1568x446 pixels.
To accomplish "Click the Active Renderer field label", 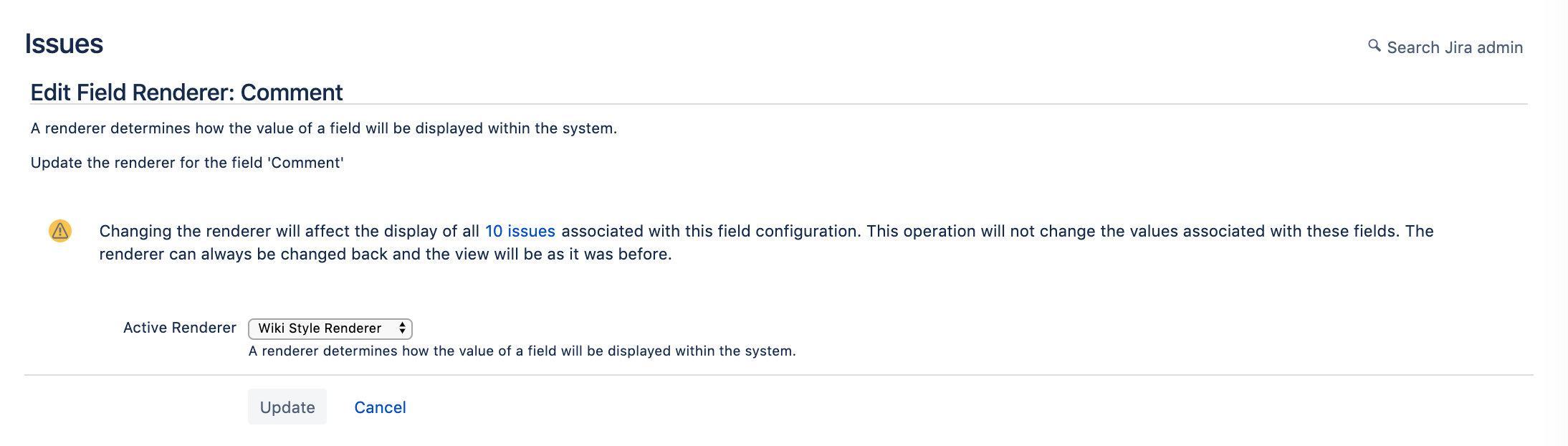I will click(x=179, y=328).
